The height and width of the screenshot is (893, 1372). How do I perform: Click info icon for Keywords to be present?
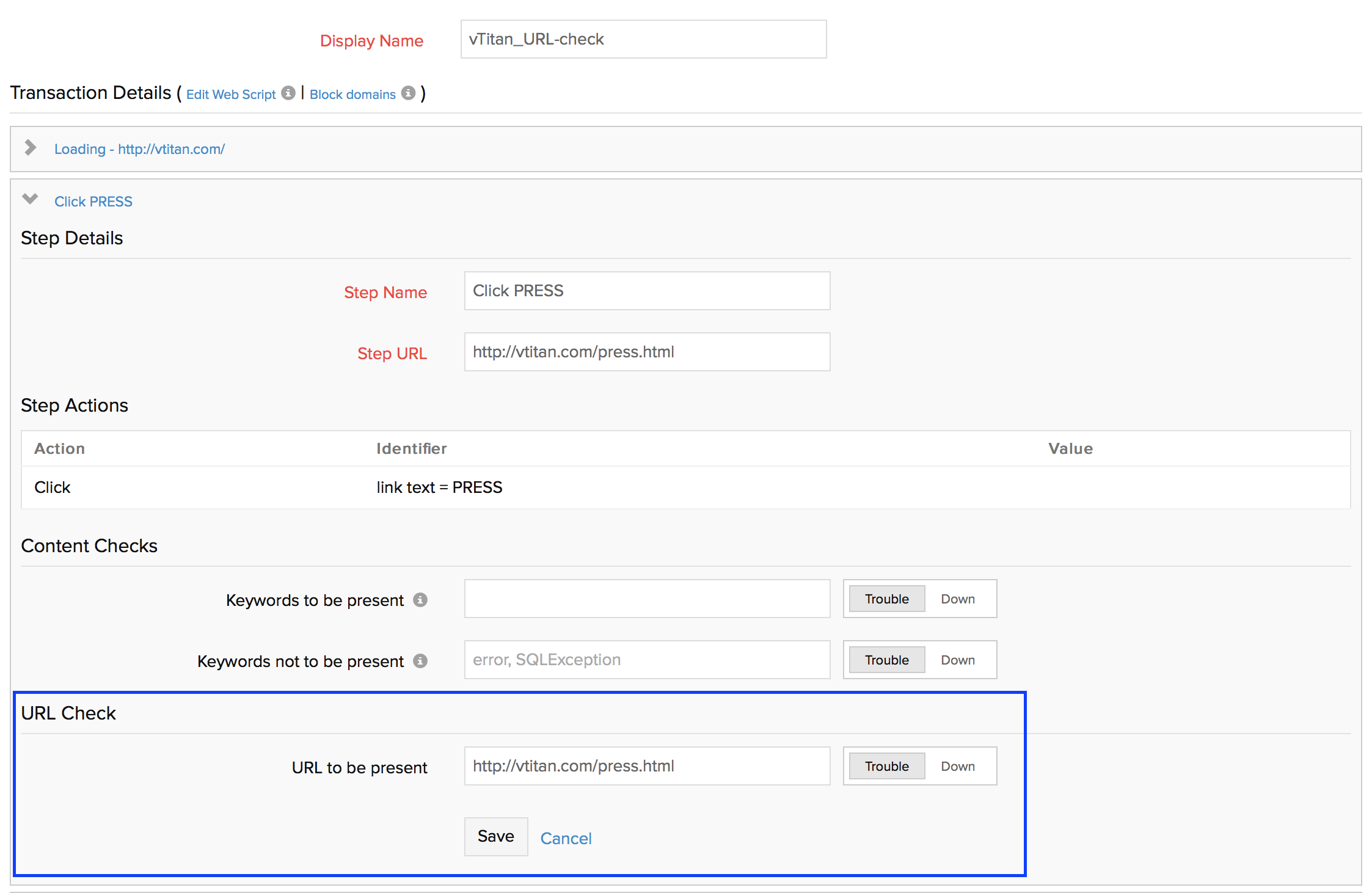[x=420, y=600]
